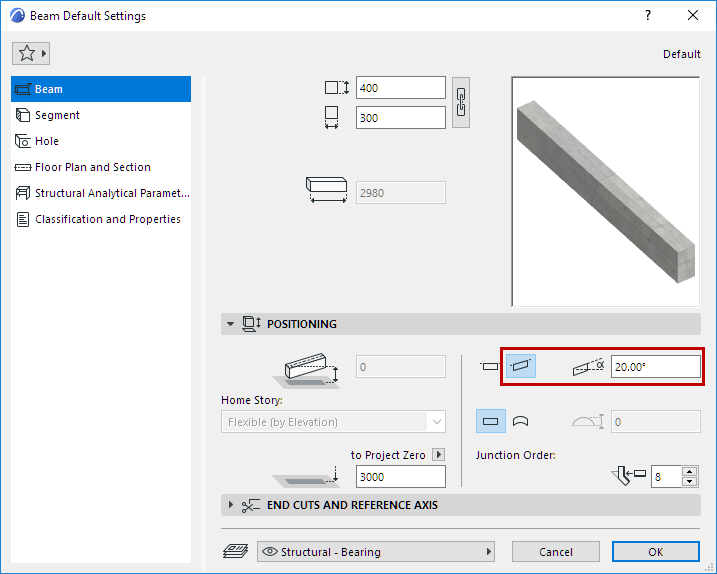Collapse the Positioning panel
Viewport: 717px width, 574px height.
[230, 324]
